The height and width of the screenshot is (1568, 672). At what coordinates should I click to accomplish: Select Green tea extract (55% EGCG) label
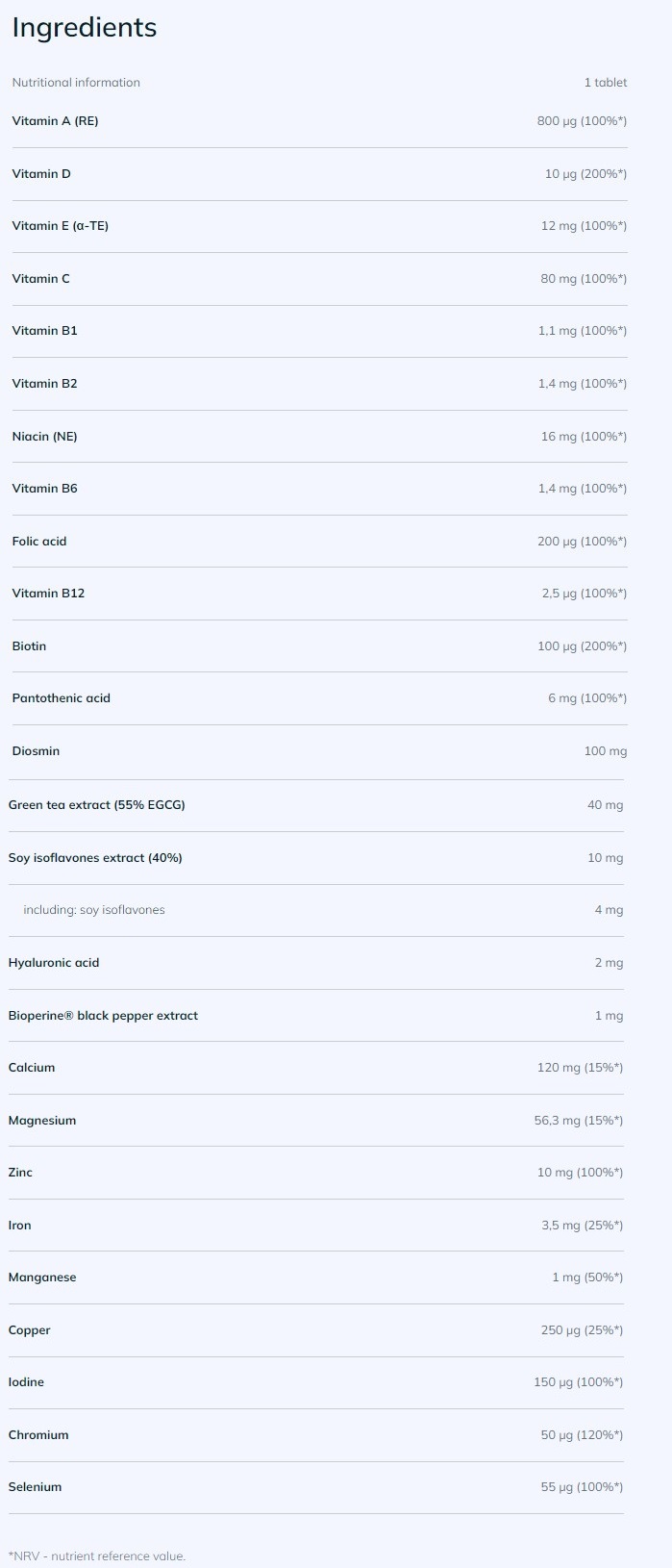96,805
